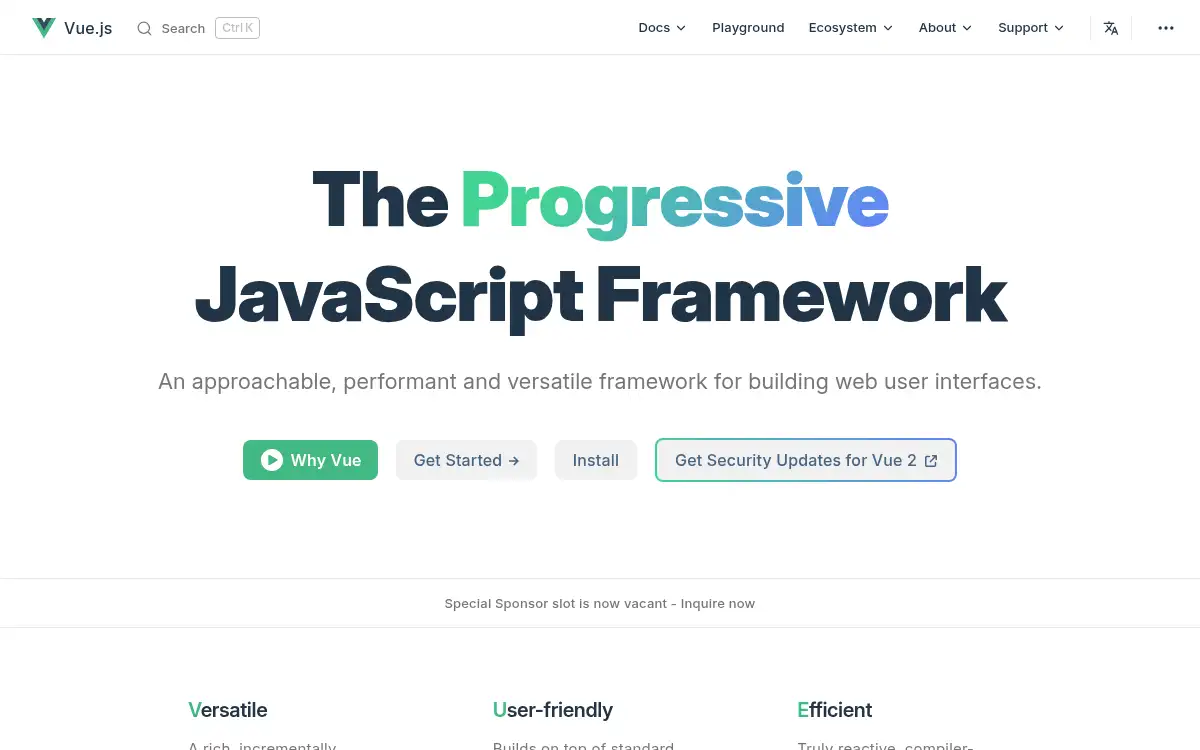This screenshot has height=750, width=1200.
Task: Click the Ctrl K shortcut badge
Action: pos(237,28)
